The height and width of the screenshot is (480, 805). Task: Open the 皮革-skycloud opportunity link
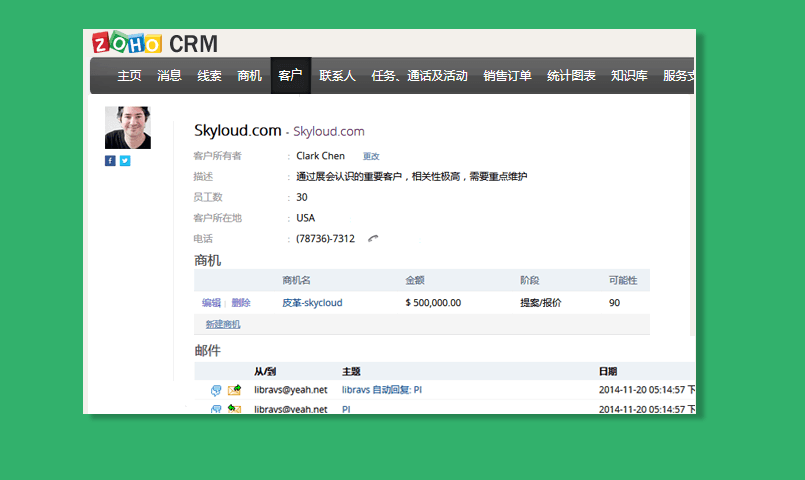(312, 303)
